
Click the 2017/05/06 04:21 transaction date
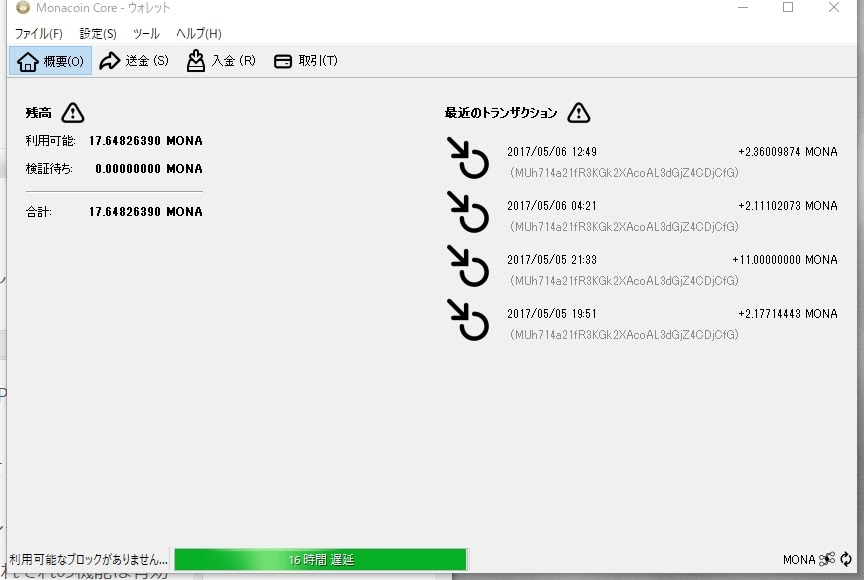pyautogui.click(x=552, y=205)
